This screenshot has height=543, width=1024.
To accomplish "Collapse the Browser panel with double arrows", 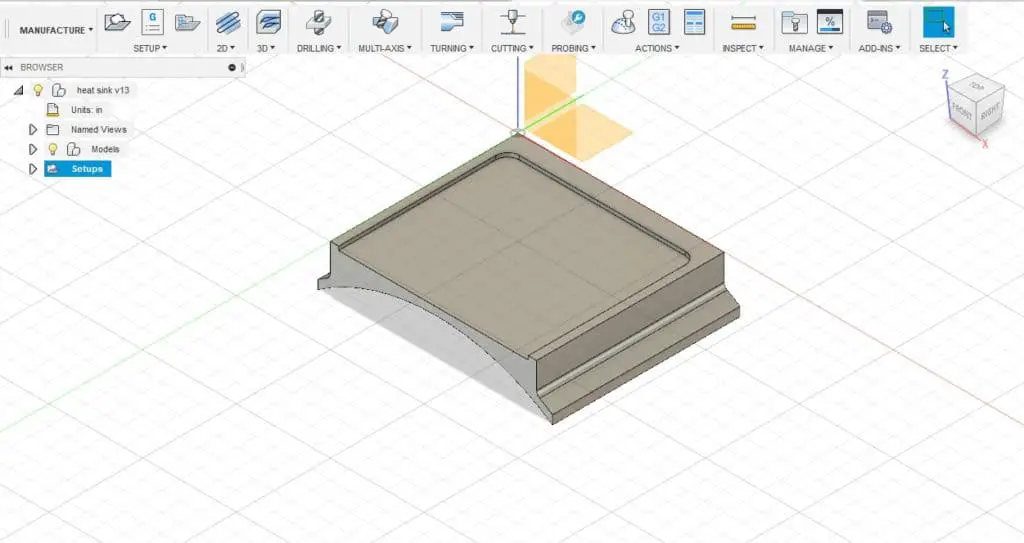I will point(8,67).
